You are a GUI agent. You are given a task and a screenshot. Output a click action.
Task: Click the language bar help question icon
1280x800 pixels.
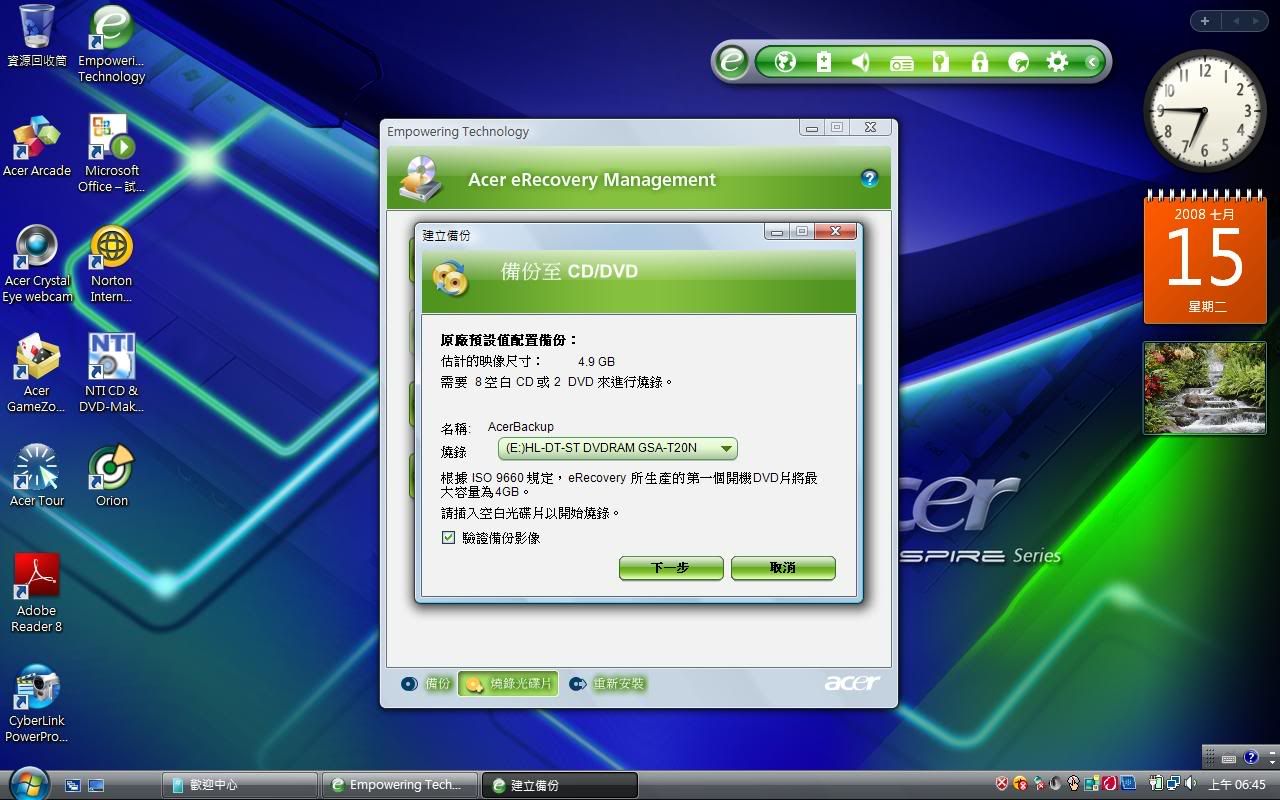tap(1251, 759)
